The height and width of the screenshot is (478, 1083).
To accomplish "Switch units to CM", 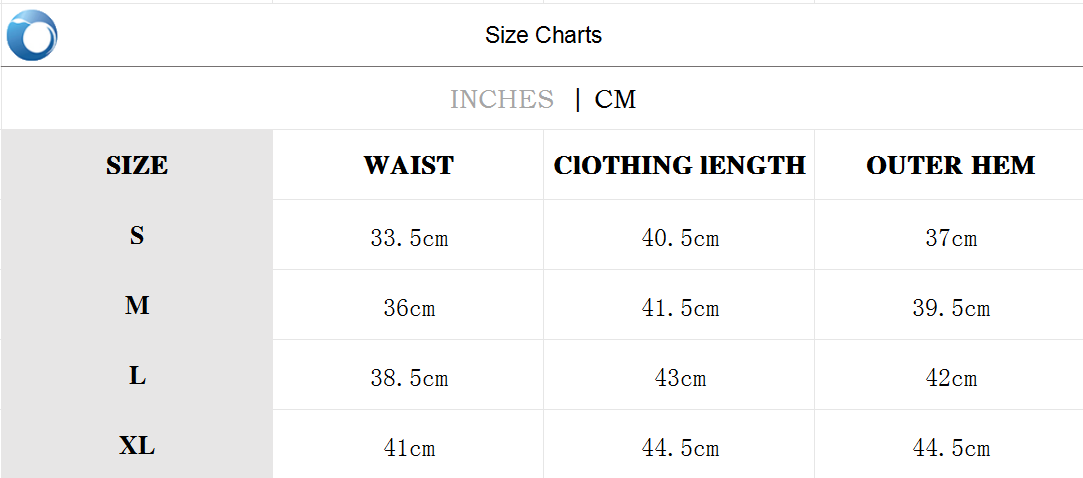I will [x=615, y=99].
